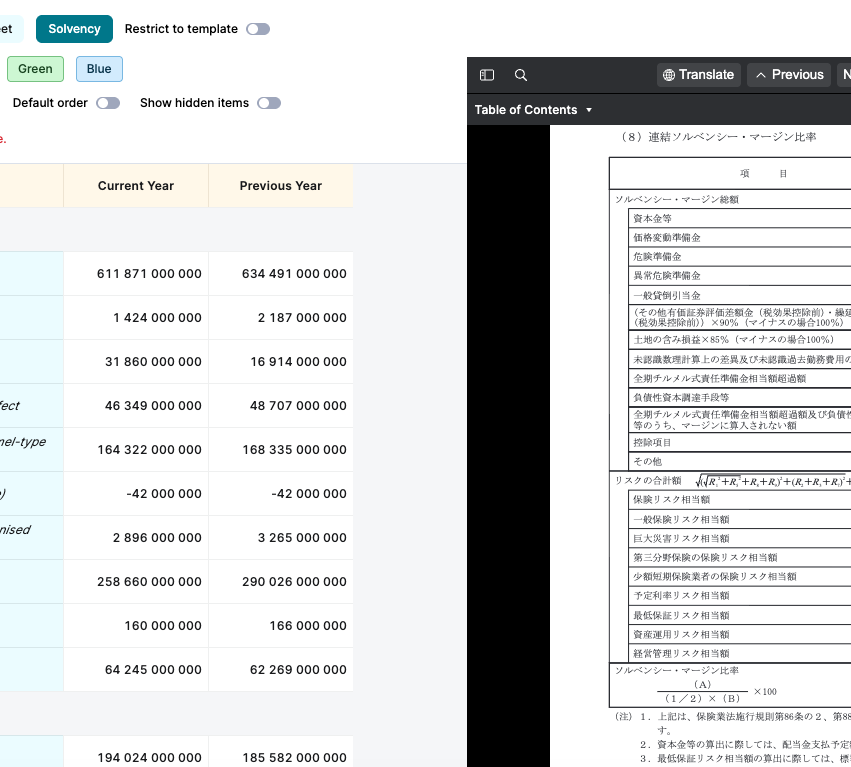Select previous year value 634 491 000 000

(x=294, y=274)
